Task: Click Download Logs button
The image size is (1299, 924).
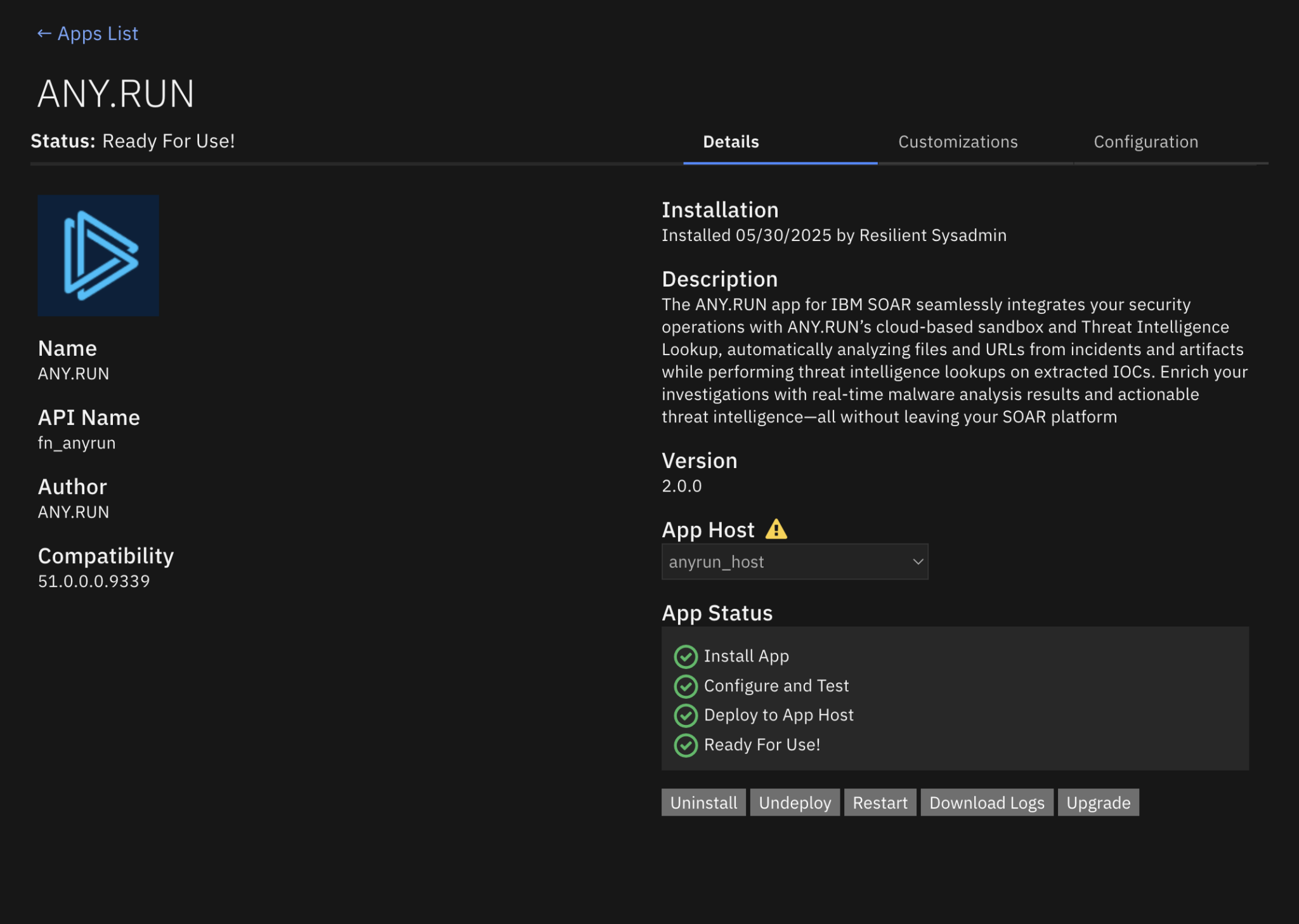Action: 986,803
